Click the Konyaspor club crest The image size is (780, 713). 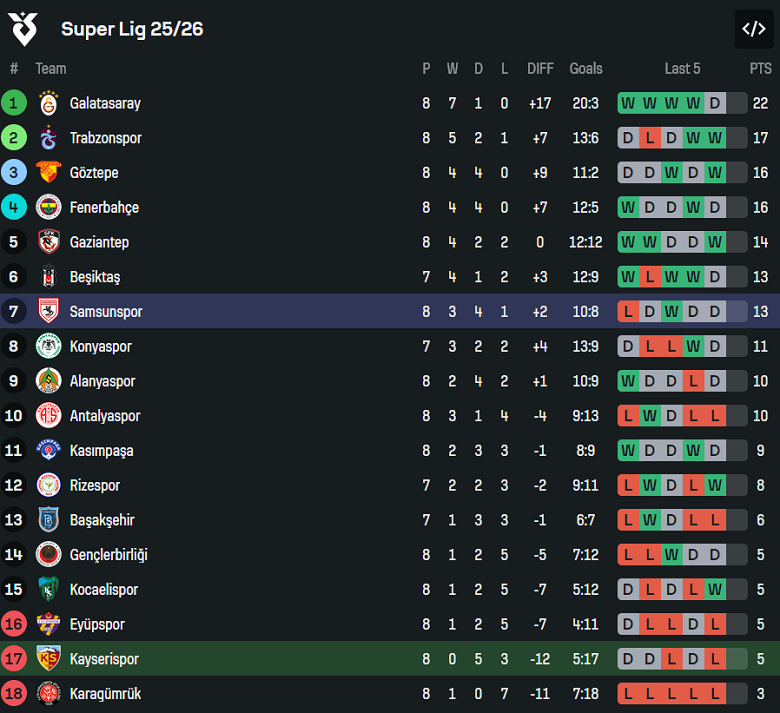[x=48, y=346]
